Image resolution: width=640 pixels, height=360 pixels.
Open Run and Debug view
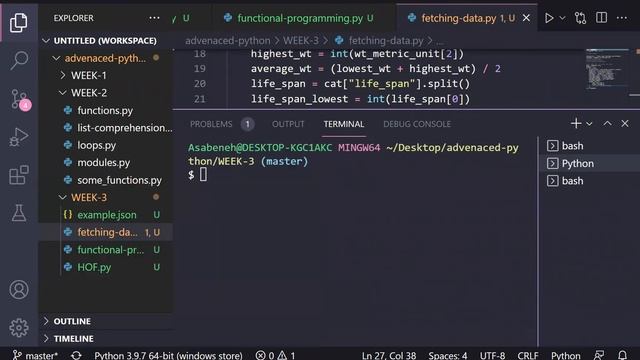pos(19,137)
